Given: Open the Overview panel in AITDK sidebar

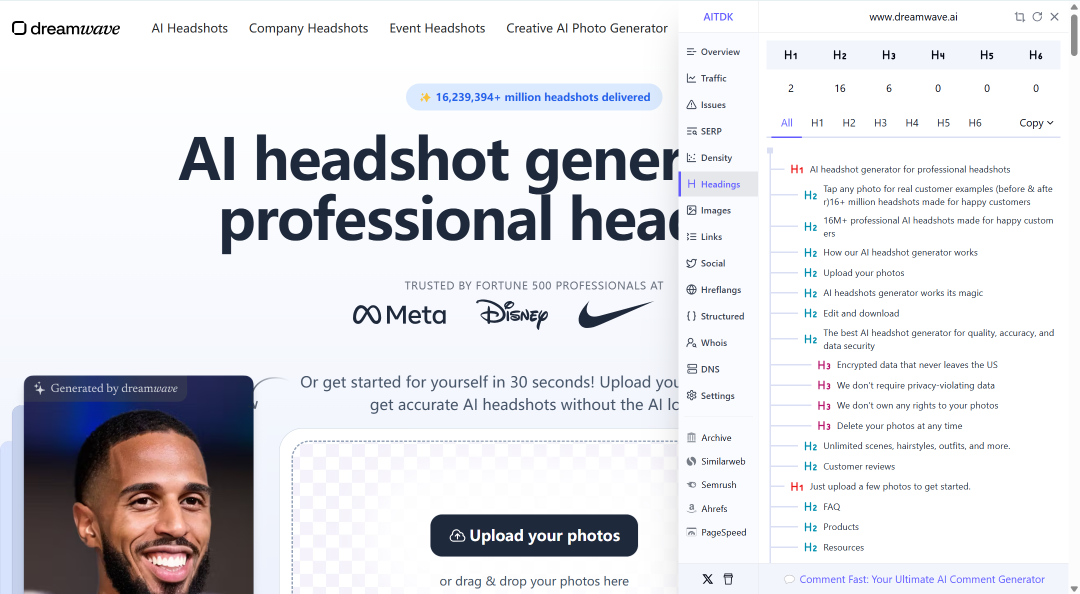Looking at the screenshot, I should coord(713,52).
